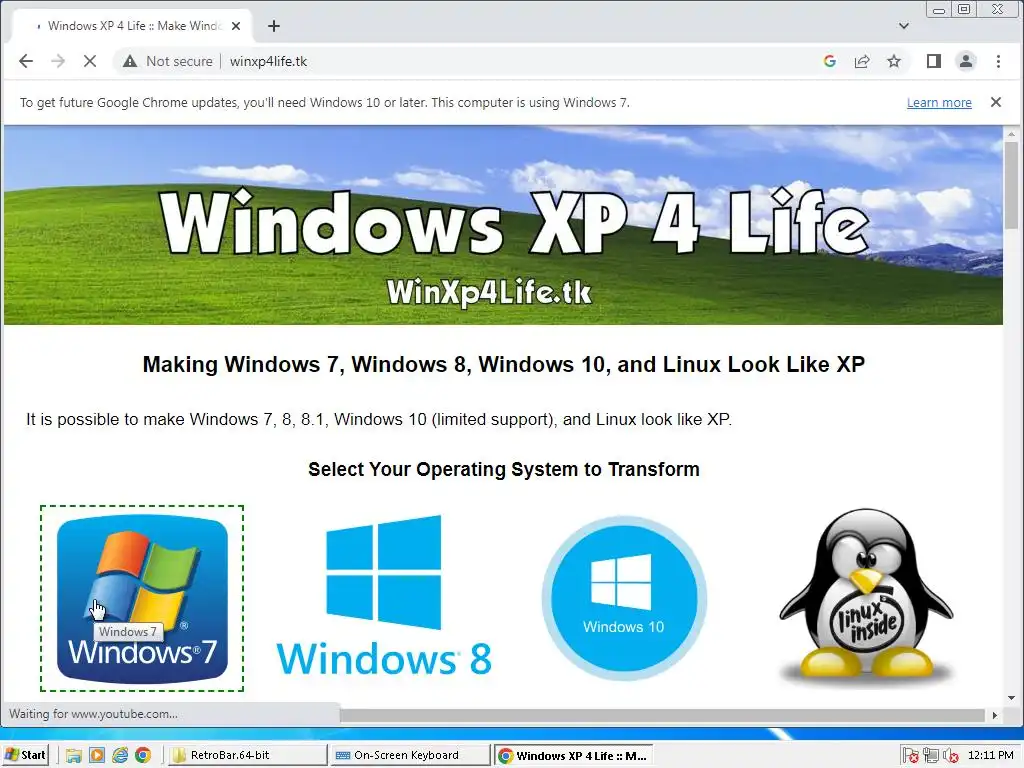The height and width of the screenshot is (768, 1024).
Task: Launch Internet Explorer from quick launch
Action: tap(120, 756)
